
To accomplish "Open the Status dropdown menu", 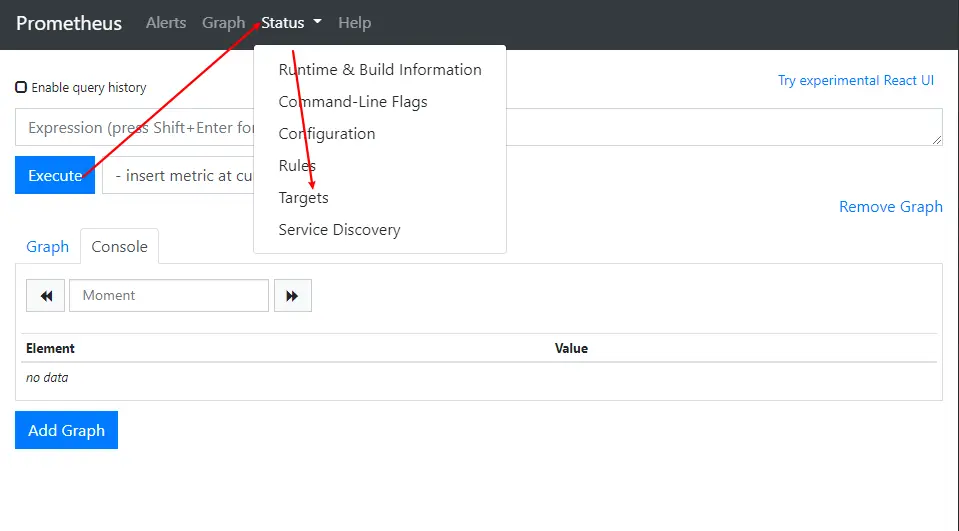I will [291, 23].
